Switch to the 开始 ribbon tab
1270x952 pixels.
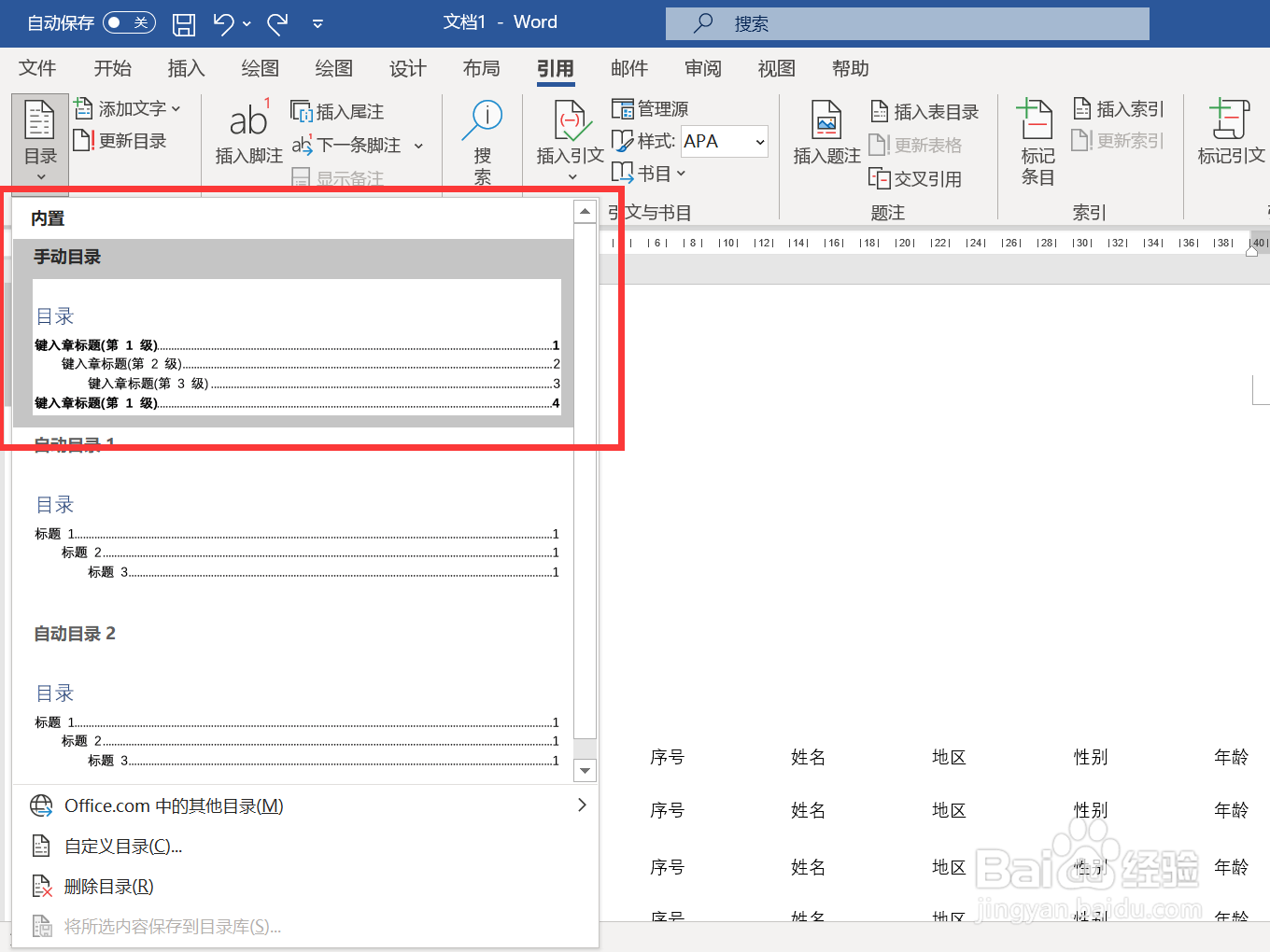pos(112,68)
